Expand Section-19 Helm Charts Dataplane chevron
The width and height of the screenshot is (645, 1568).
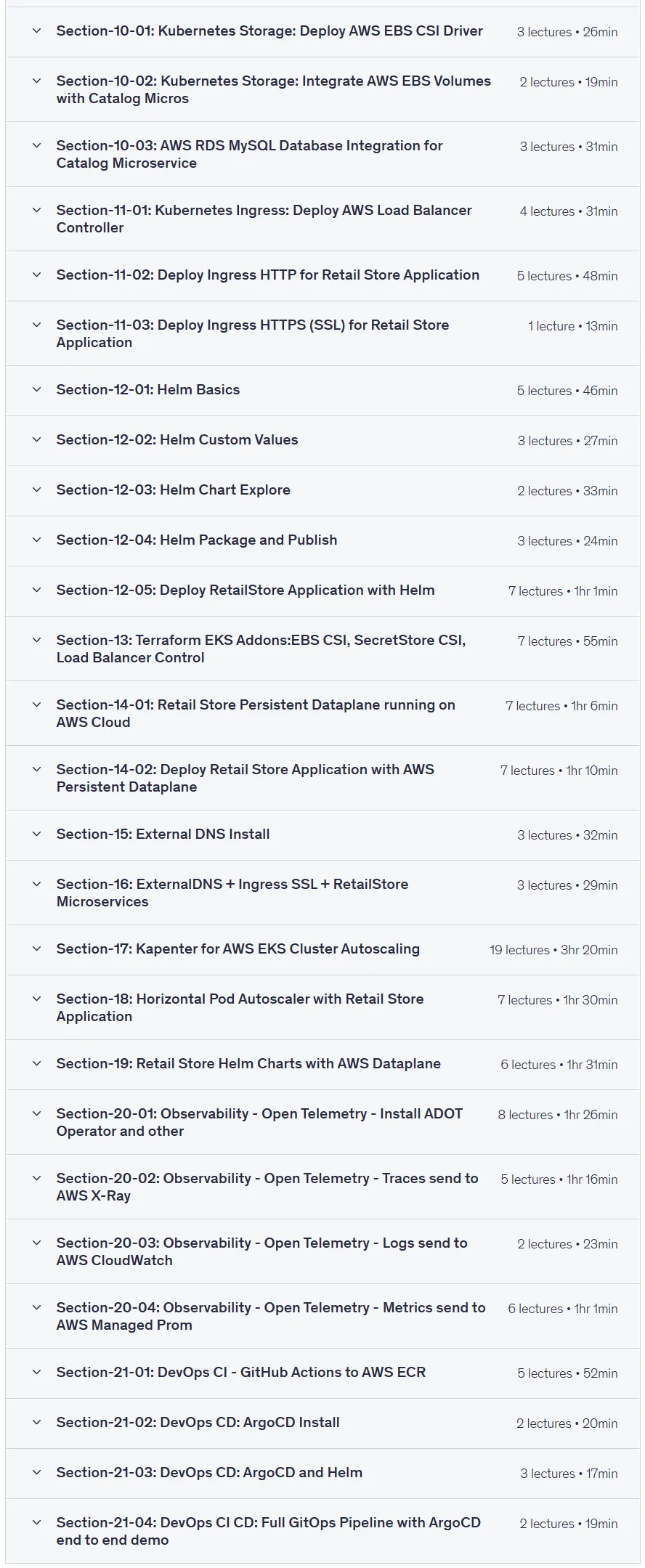coord(36,1064)
